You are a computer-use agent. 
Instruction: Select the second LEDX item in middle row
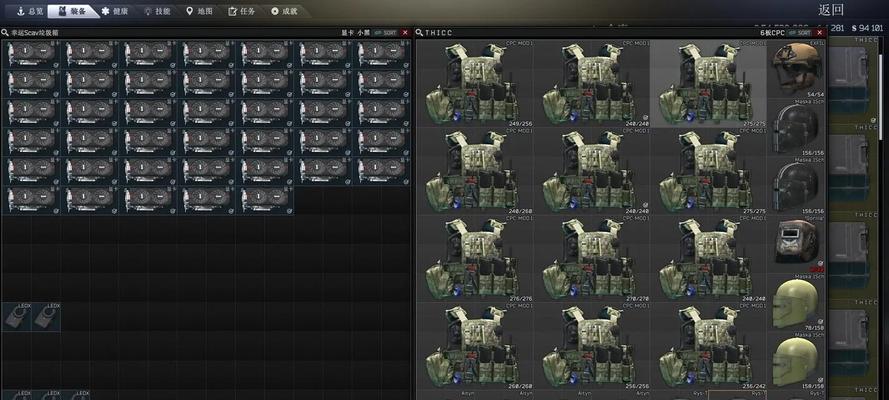coord(46,317)
